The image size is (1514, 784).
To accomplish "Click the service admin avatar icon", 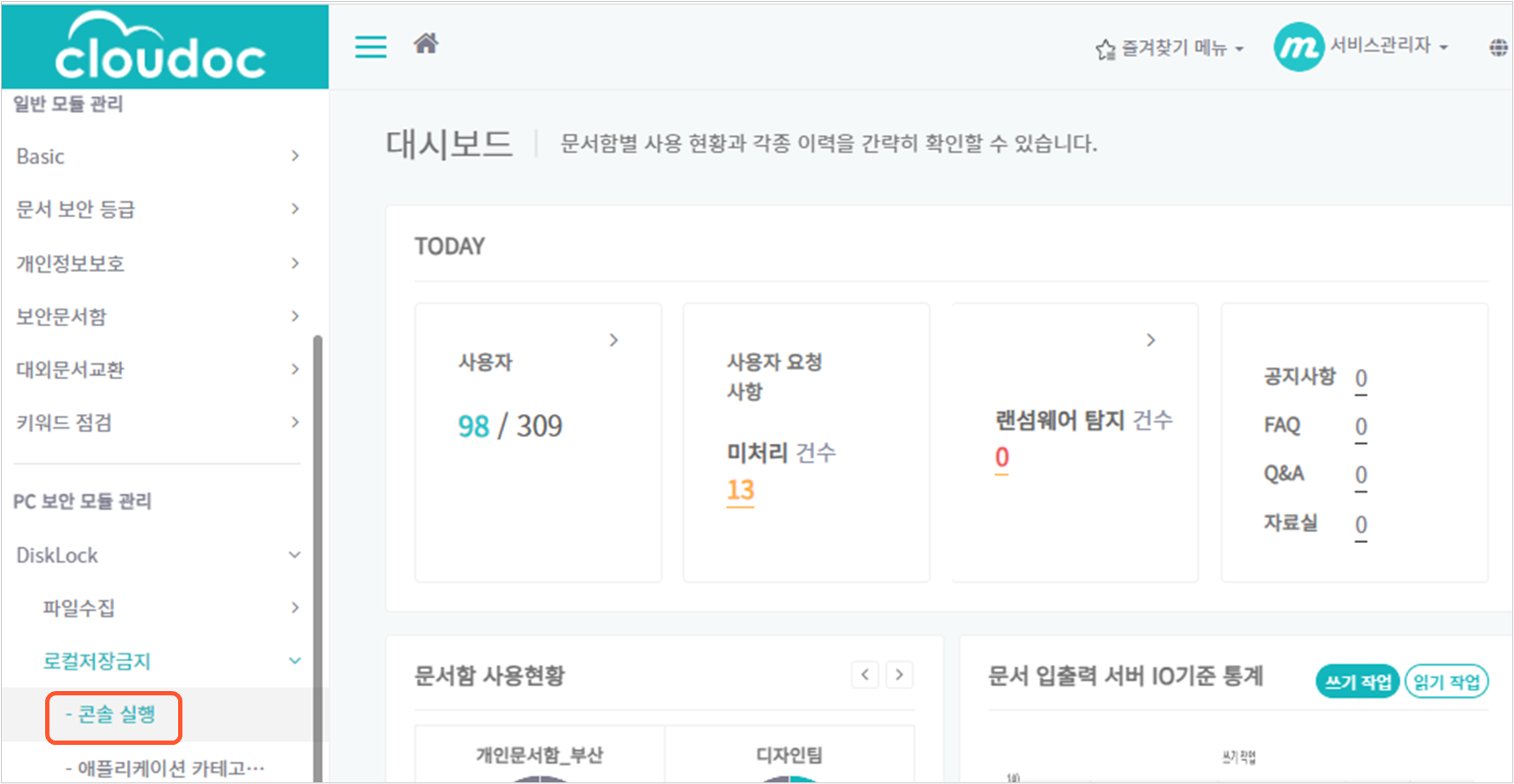I will pyautogui.click(x=1298, y=47).
